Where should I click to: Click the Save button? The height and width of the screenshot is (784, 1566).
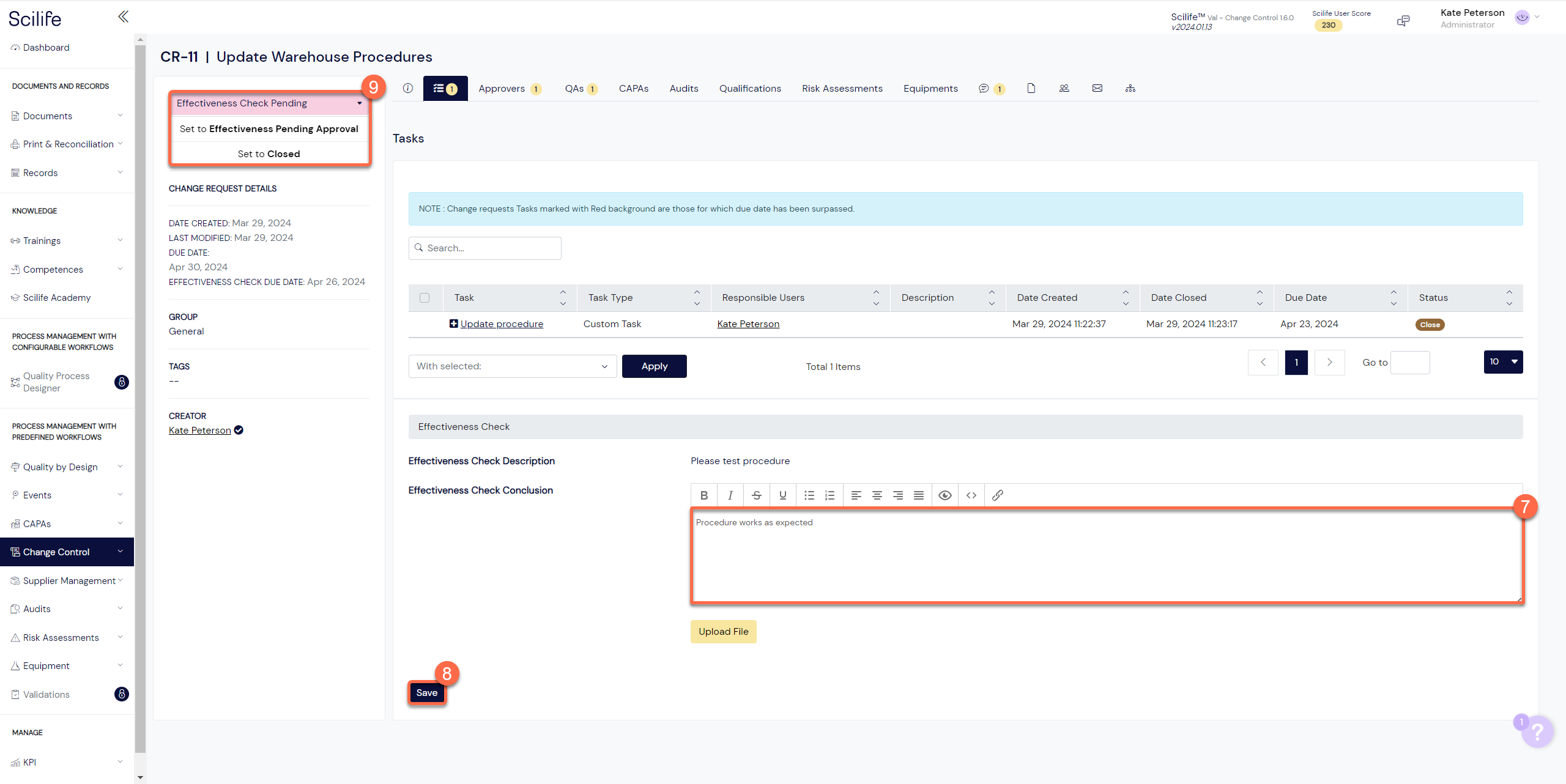pos(426,692)
